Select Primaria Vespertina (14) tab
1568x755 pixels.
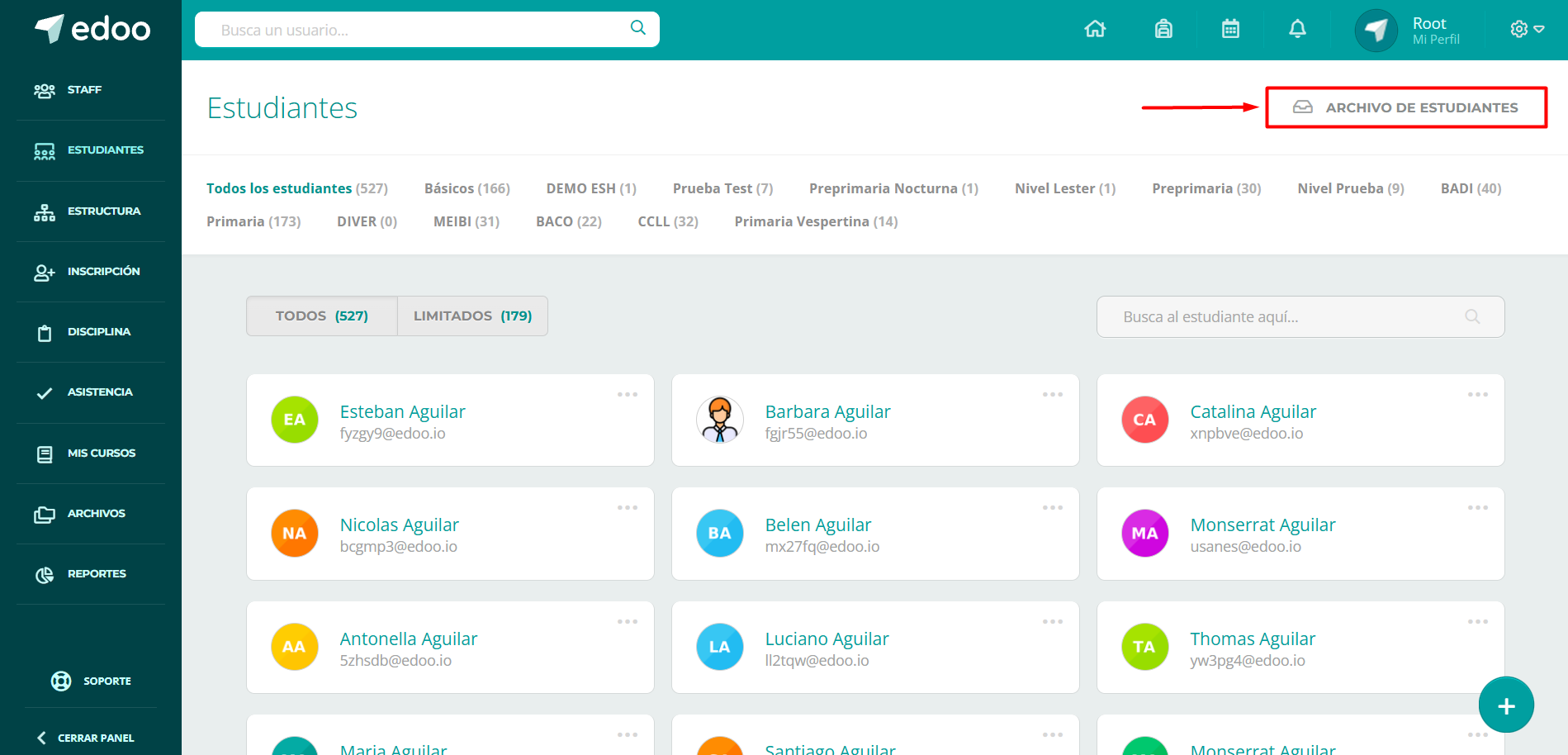(x=816, y=221)
